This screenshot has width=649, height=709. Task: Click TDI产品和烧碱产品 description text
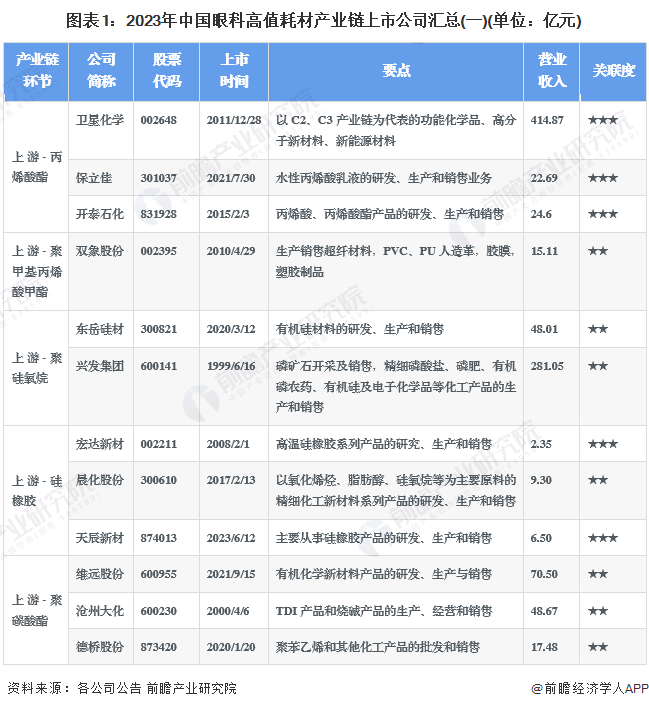coord(384,611)
